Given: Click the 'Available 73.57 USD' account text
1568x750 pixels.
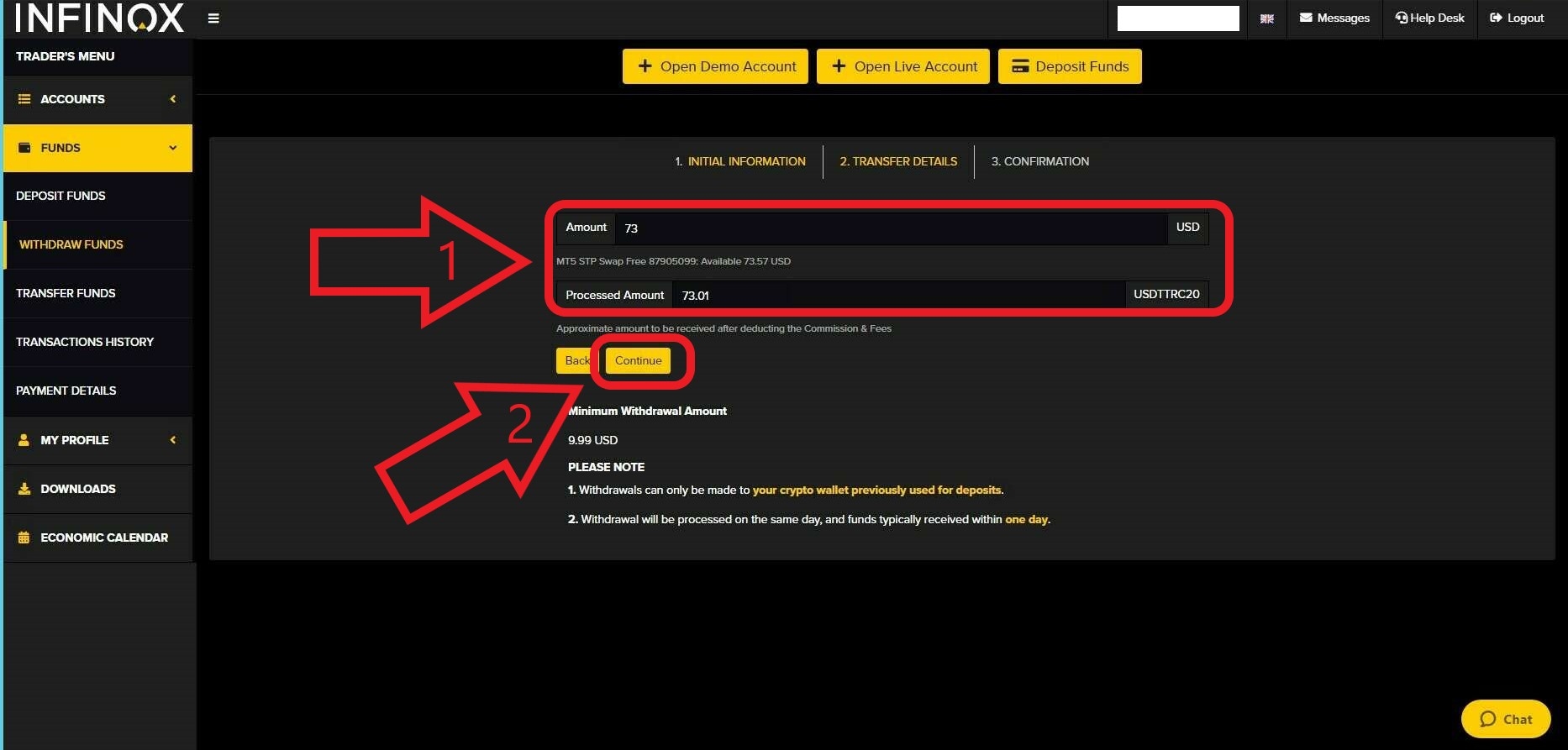Looking at the screenshot, I should tap(745, 261).
